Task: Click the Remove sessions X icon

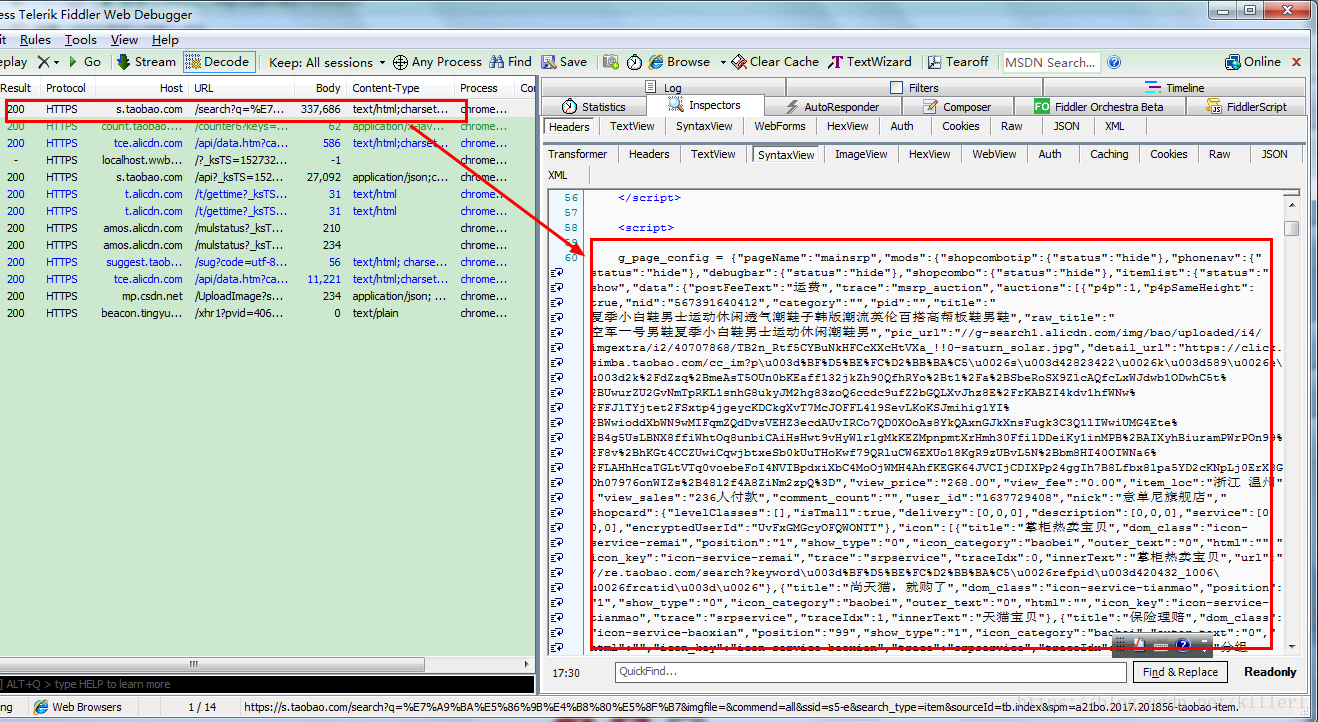Action: (x=43, y=62)
